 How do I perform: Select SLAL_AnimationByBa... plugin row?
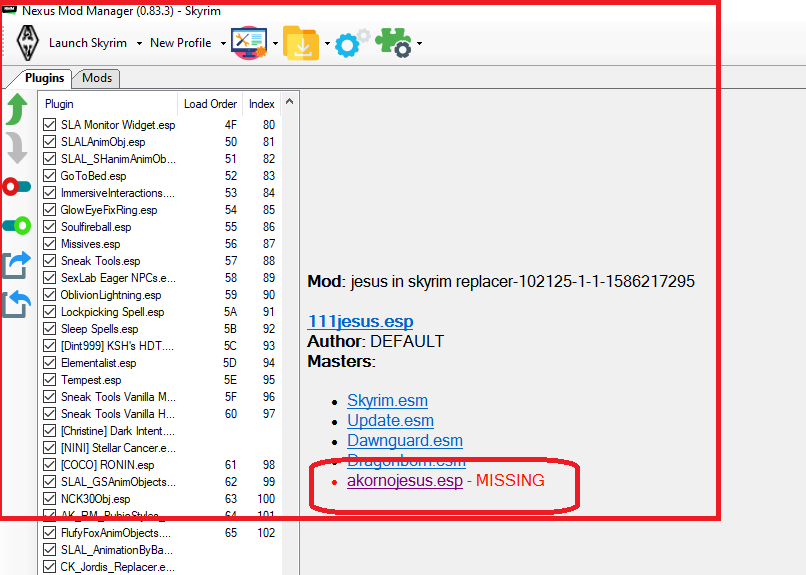coord(160,550)
